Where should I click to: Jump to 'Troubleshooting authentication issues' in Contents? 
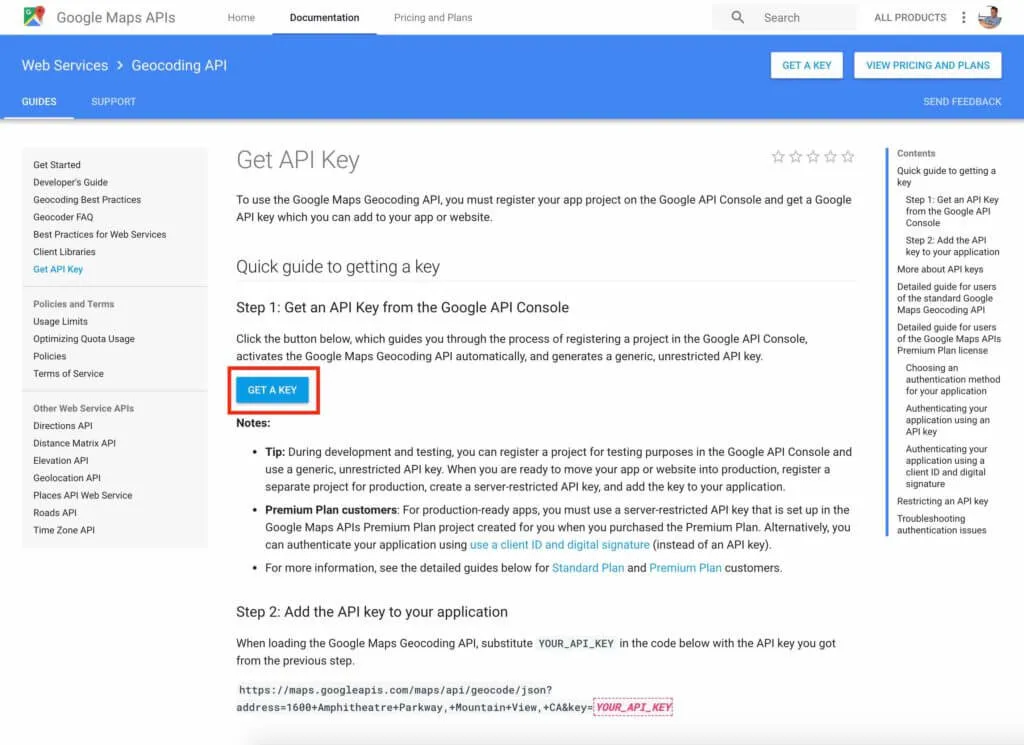[942, 524]
